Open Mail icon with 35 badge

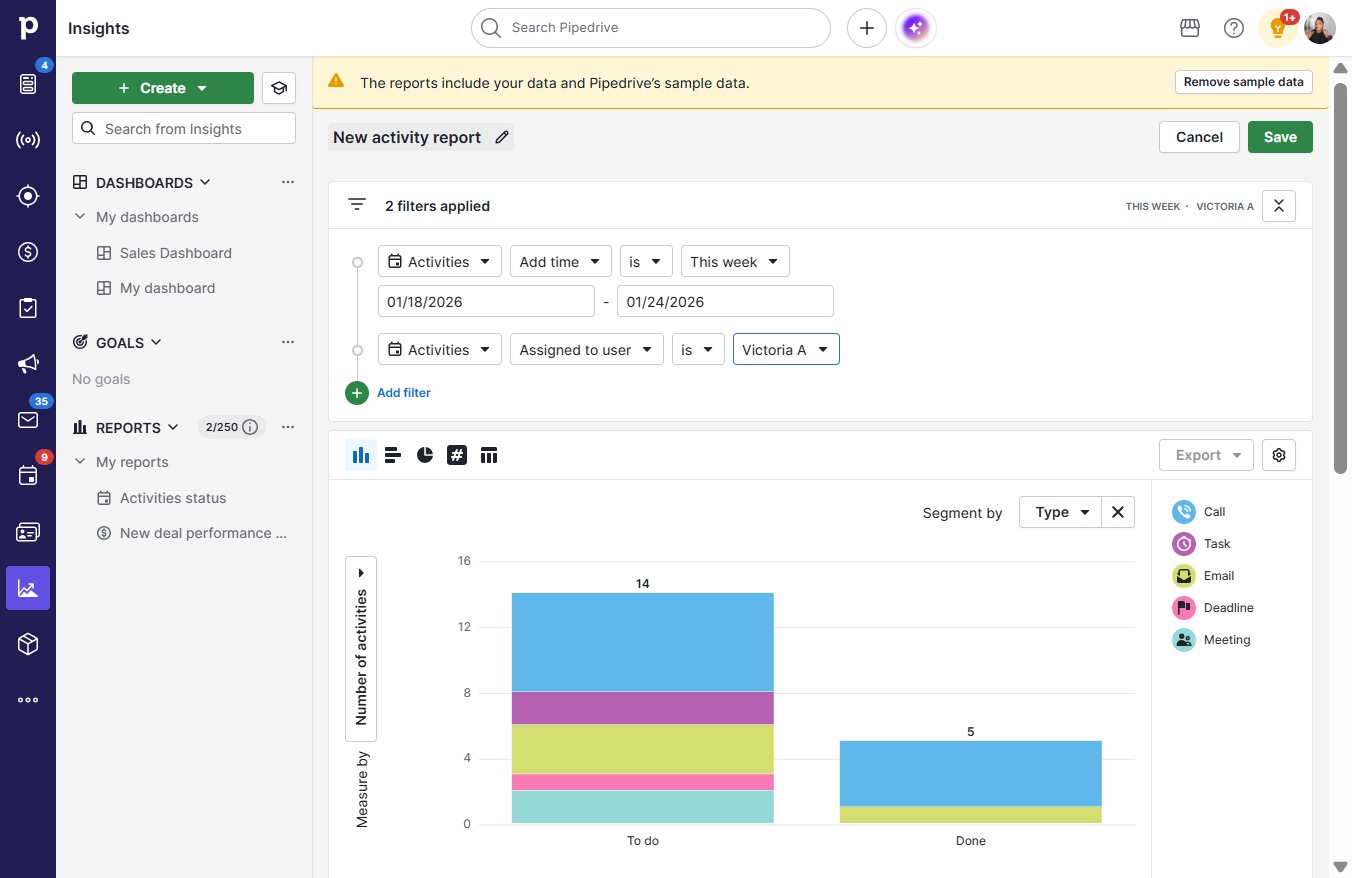click(28, 420)
